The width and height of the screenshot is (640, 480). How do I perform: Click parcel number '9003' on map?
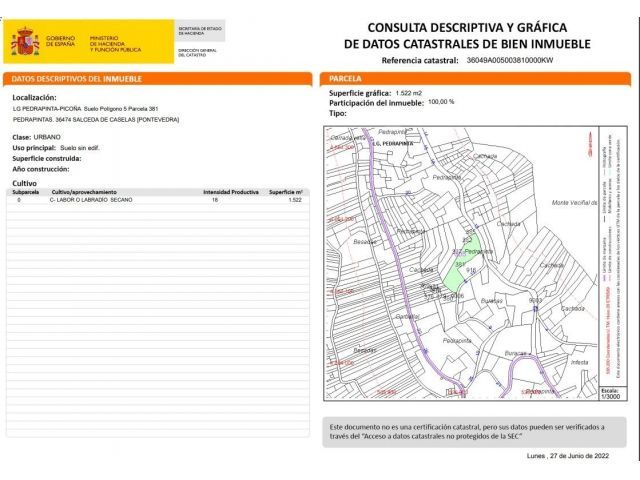coord(535,300)
